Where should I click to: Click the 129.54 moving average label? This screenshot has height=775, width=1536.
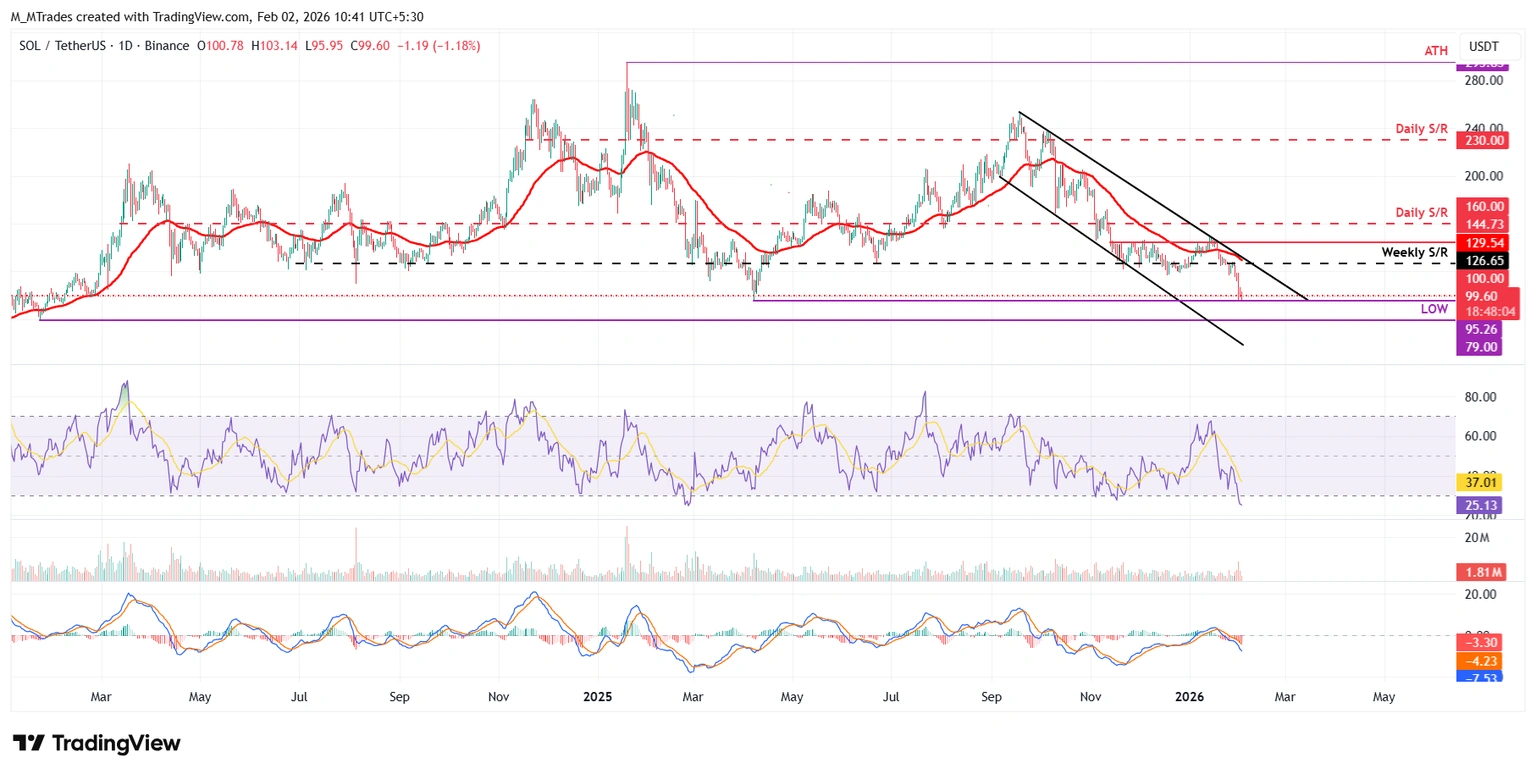(1480, 243)
